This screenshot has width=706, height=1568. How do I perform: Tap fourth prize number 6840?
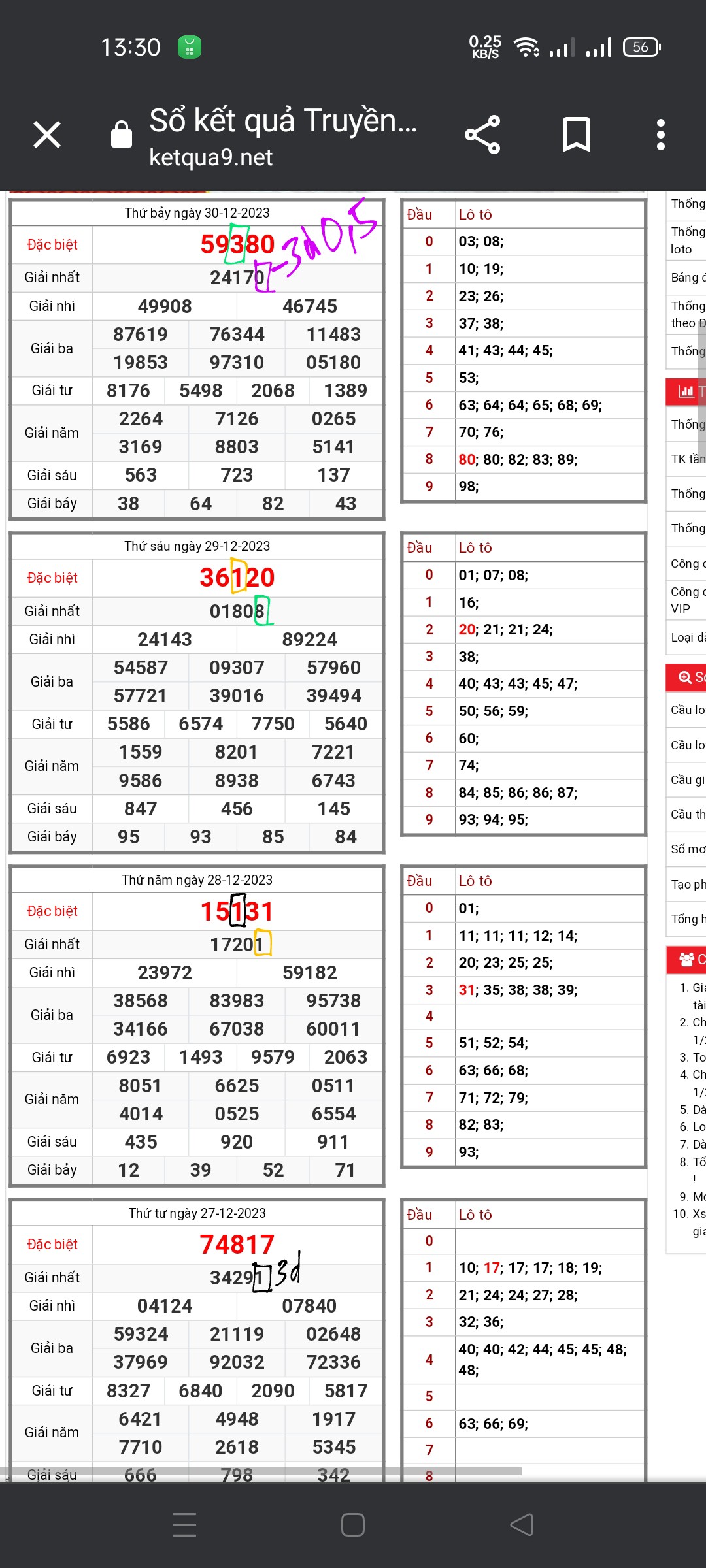click(201, 1391)
